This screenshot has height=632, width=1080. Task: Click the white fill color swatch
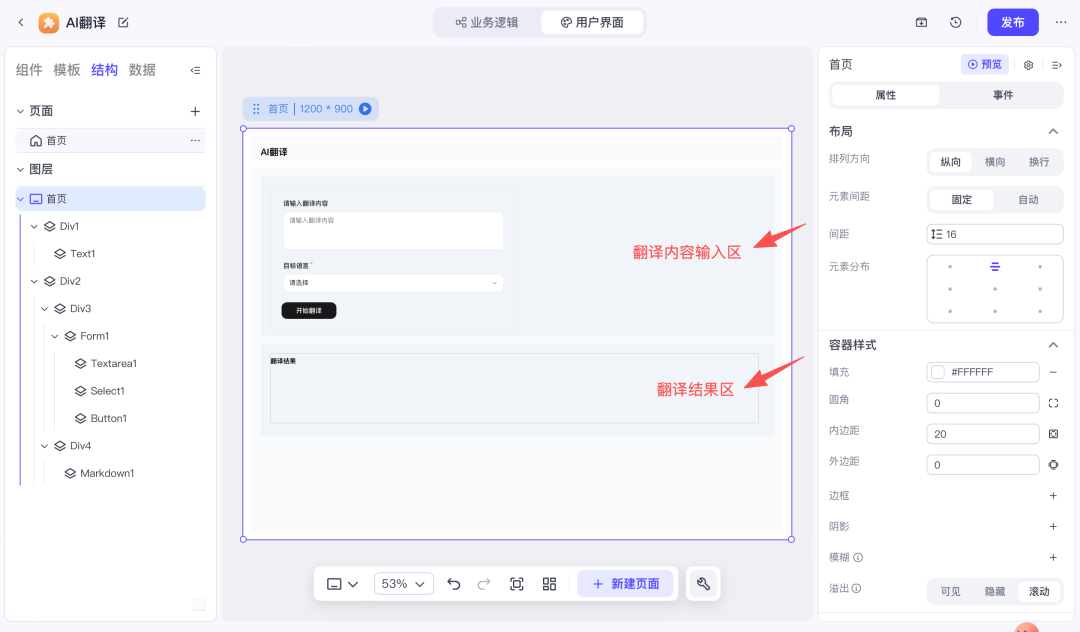pos(938,372)
